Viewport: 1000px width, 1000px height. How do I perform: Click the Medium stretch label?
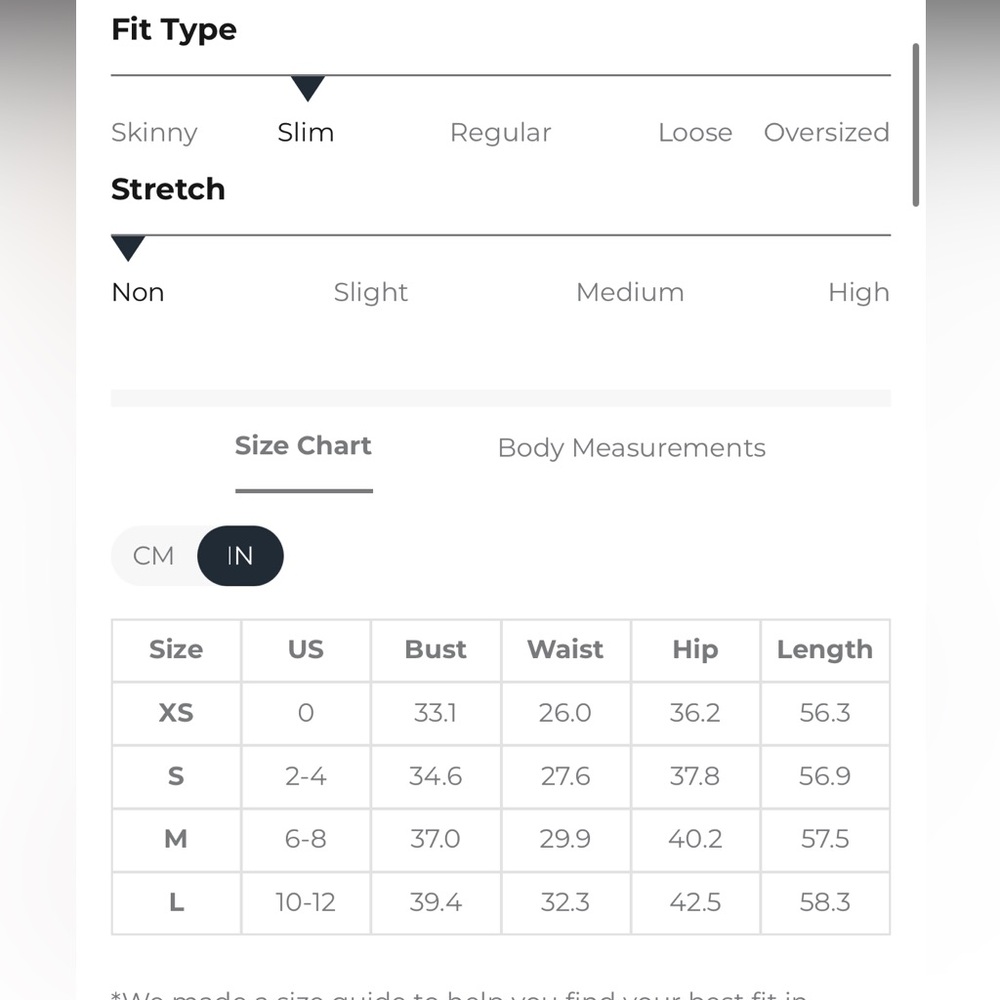click(630, 292)
